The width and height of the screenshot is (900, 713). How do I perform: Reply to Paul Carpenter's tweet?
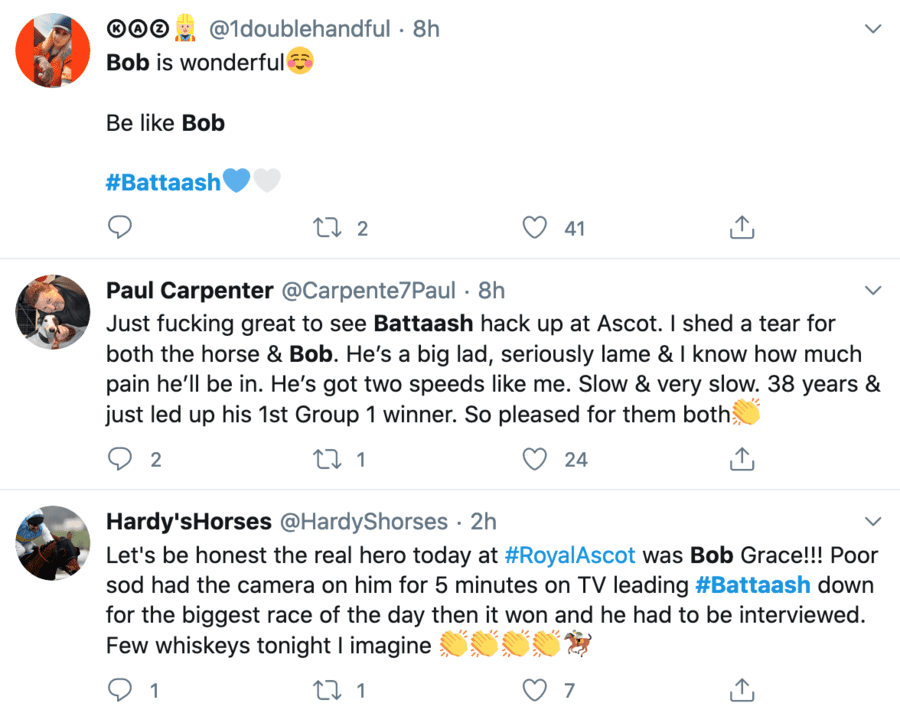(x=120, y=459)
